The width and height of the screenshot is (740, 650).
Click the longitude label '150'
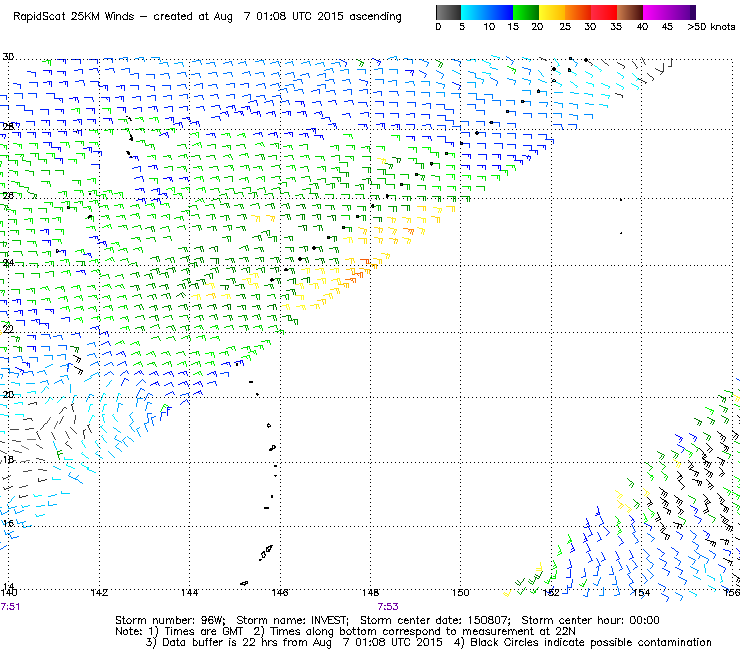click(x=460, y=592)
